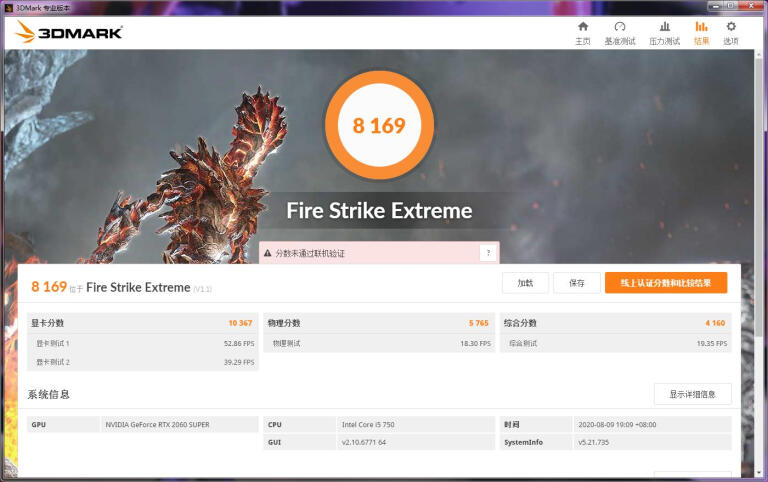
Task: Click the GPU label cell
Action: click(63, 425)
